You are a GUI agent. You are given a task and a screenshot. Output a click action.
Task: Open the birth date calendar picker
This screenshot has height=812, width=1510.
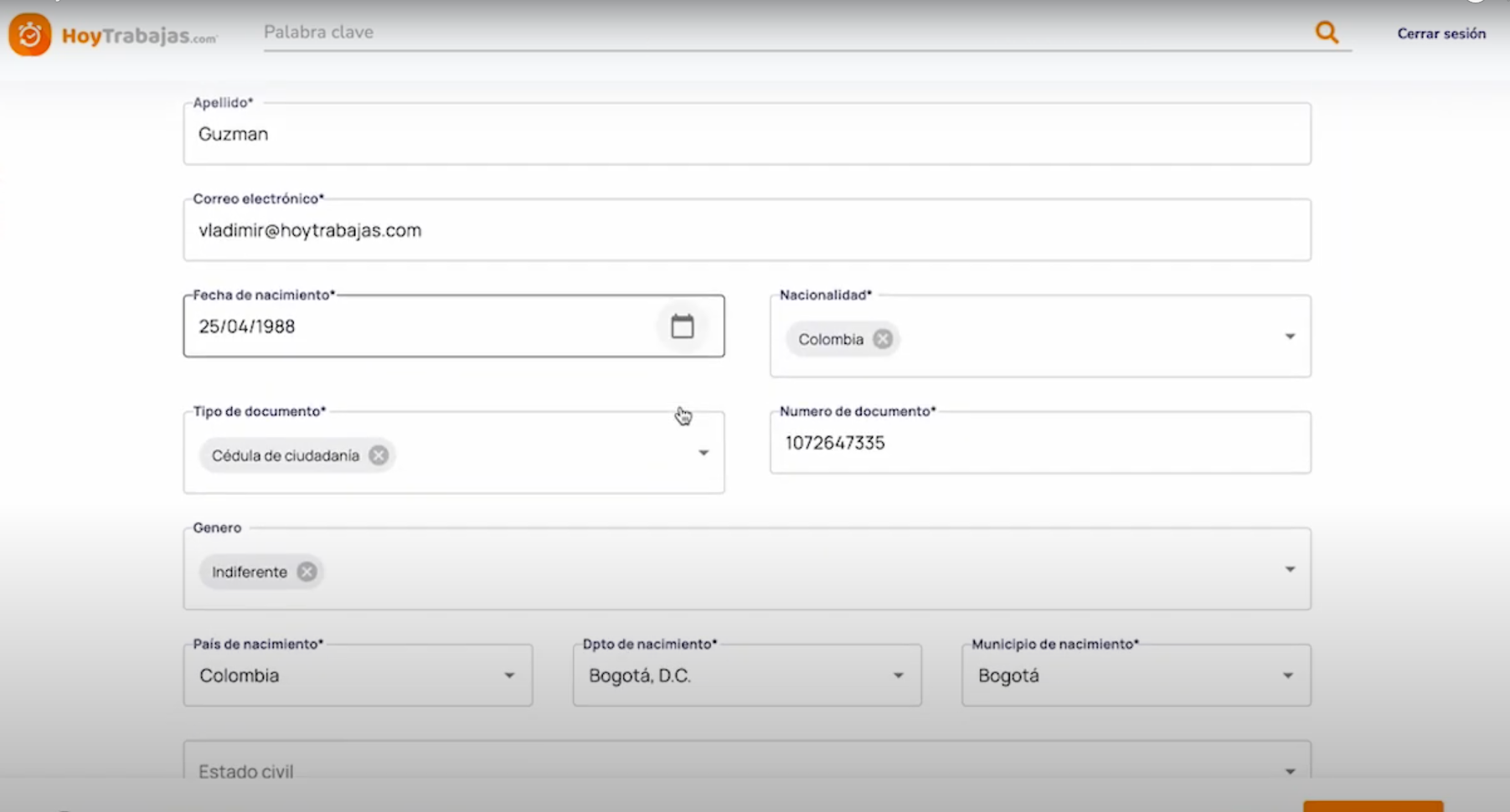[x=683, y=326]
